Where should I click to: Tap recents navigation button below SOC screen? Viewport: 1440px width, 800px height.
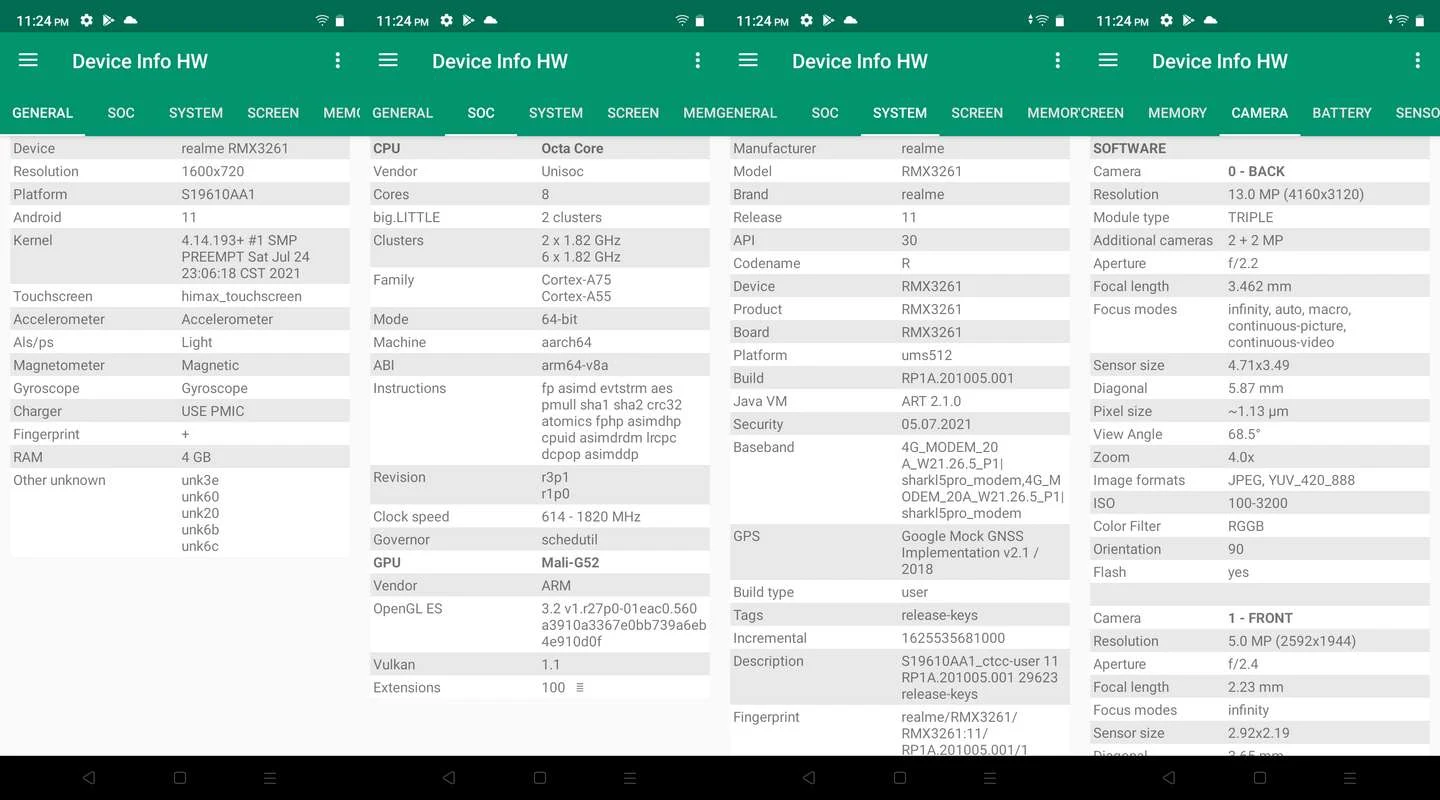(x=630, y=777)
